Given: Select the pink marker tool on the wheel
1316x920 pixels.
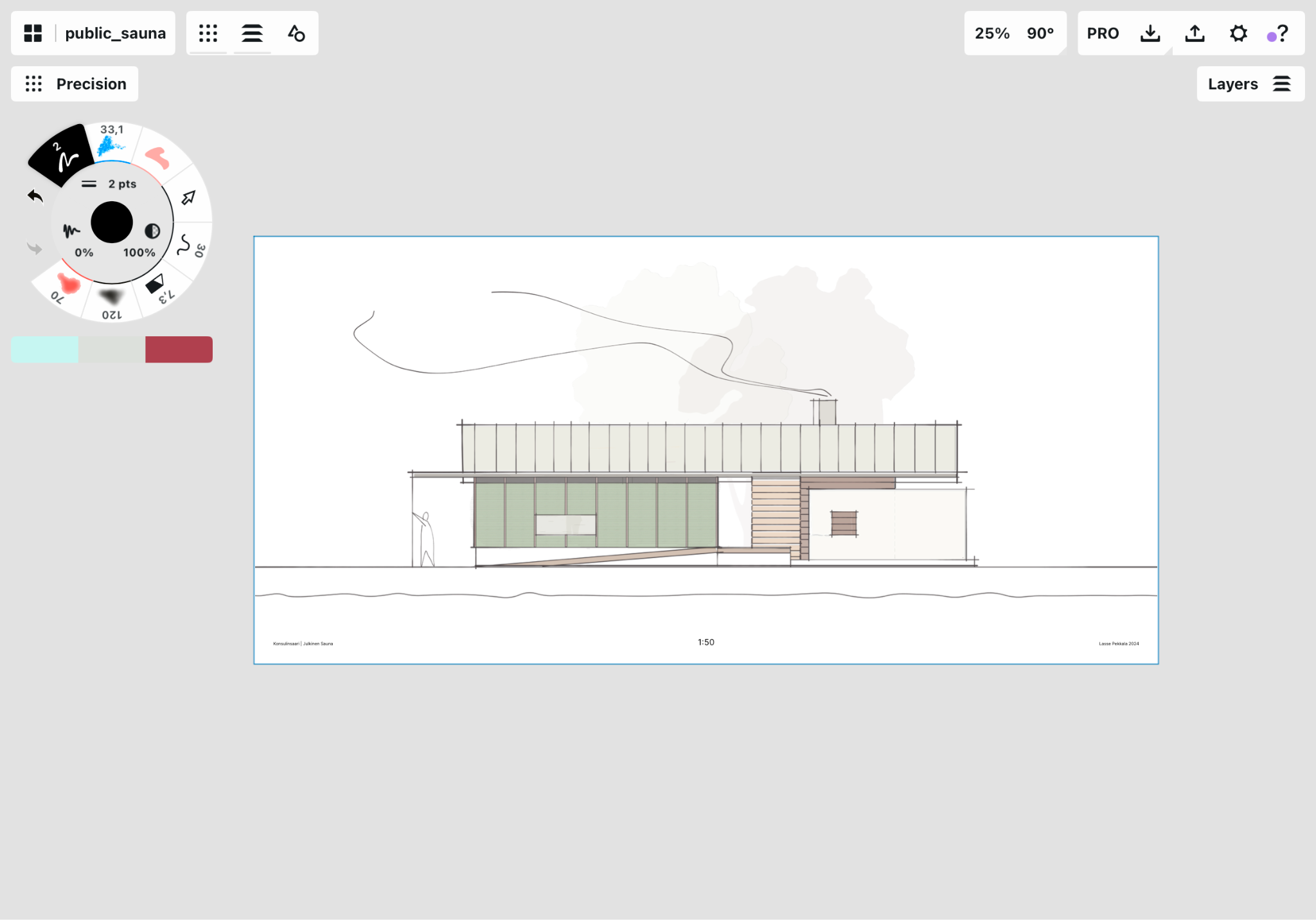Looking at the screenshot, I should coord(157,158).
